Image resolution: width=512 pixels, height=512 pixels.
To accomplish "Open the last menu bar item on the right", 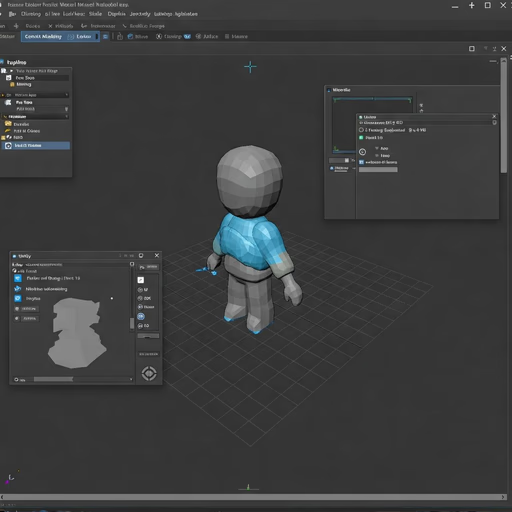I will [x=186, y=14].
